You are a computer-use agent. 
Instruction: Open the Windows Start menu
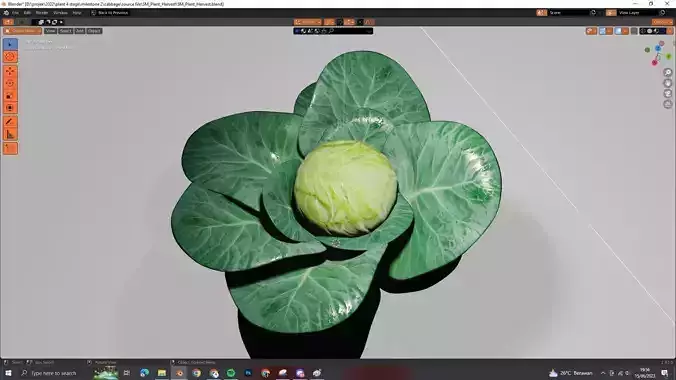coord(8,373)
